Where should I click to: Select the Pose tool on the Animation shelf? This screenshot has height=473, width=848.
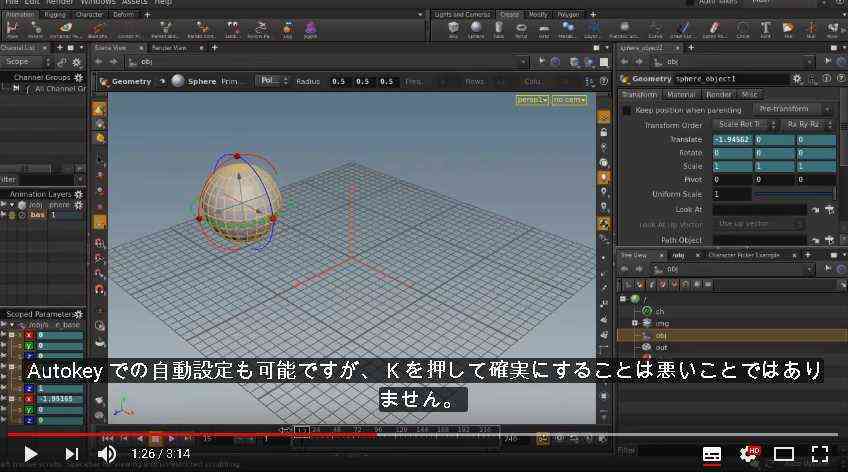coord(12,29)
